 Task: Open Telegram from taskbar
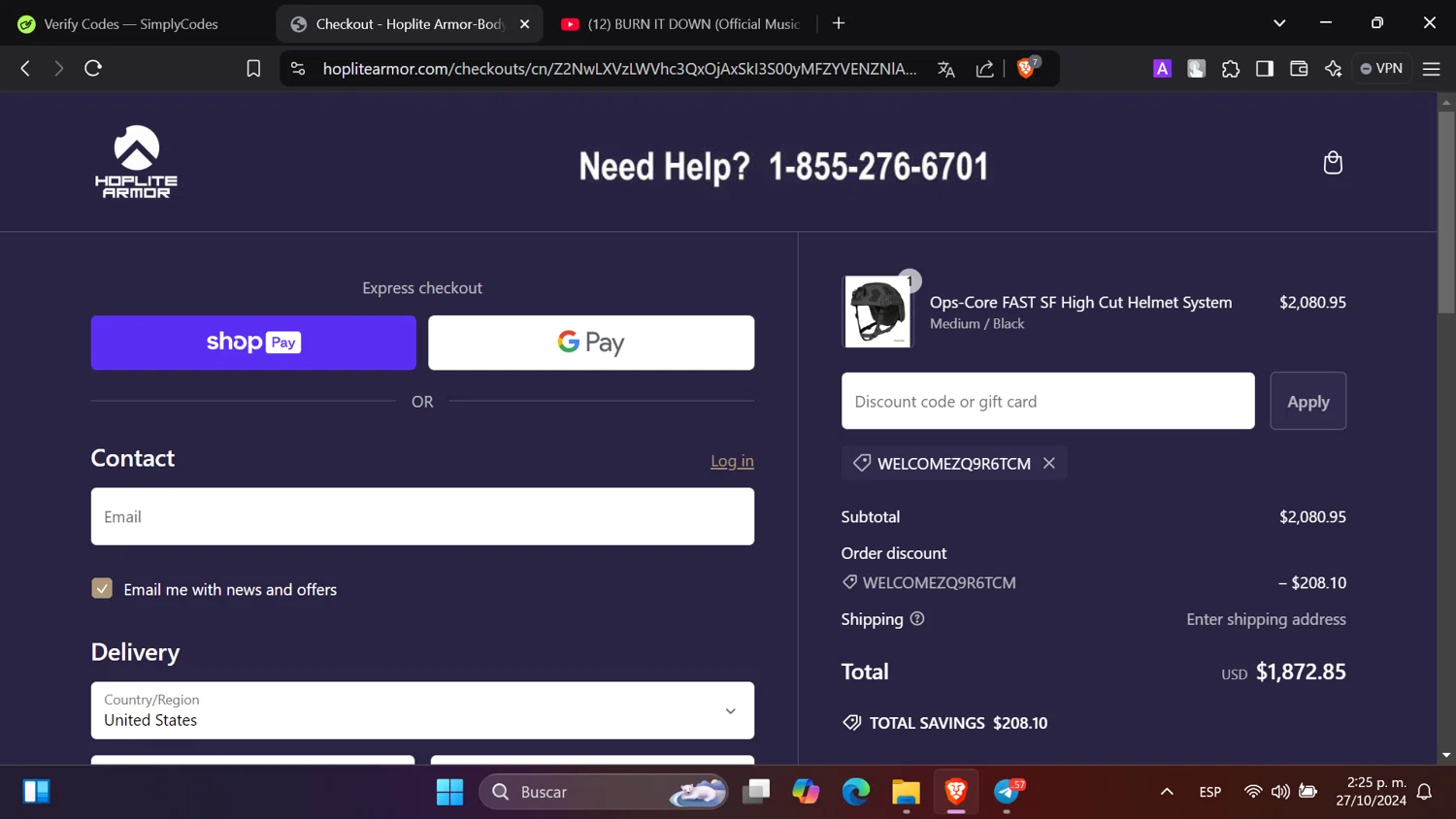pyautogui.click(x=1008, y=792)
